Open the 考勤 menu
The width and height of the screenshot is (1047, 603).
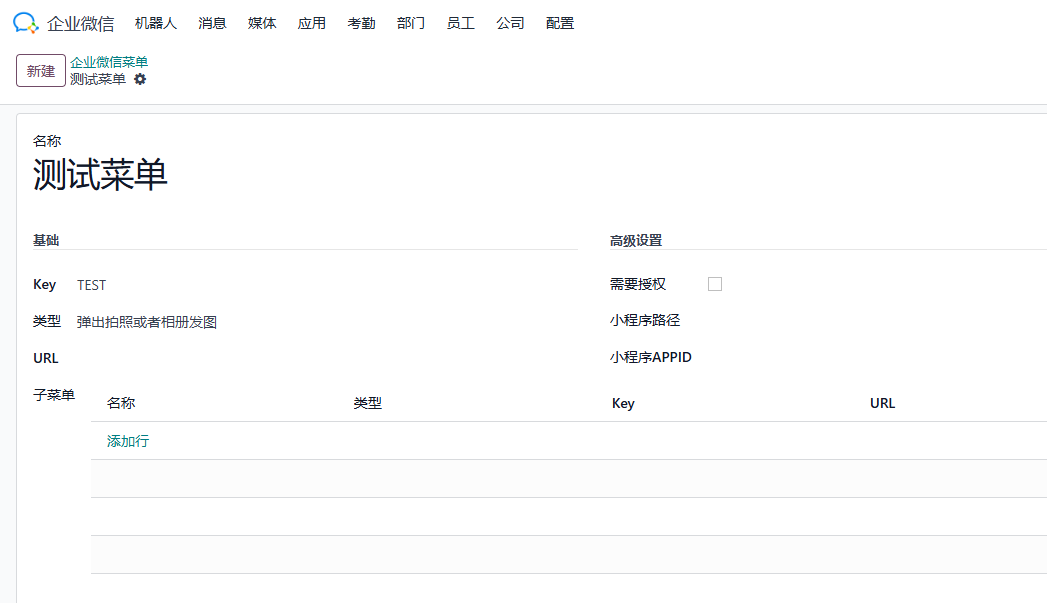click(x=361, y=23)
